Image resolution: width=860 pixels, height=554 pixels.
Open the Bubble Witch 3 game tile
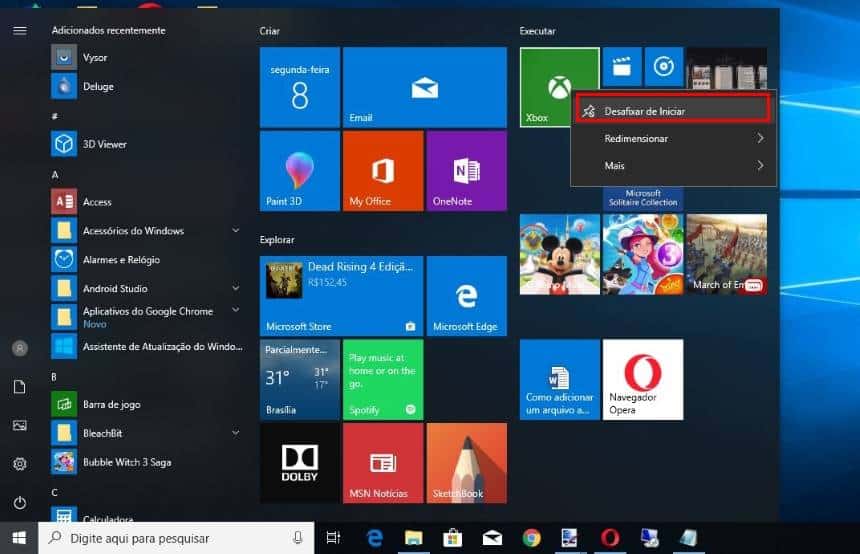[x=643, y=255]
